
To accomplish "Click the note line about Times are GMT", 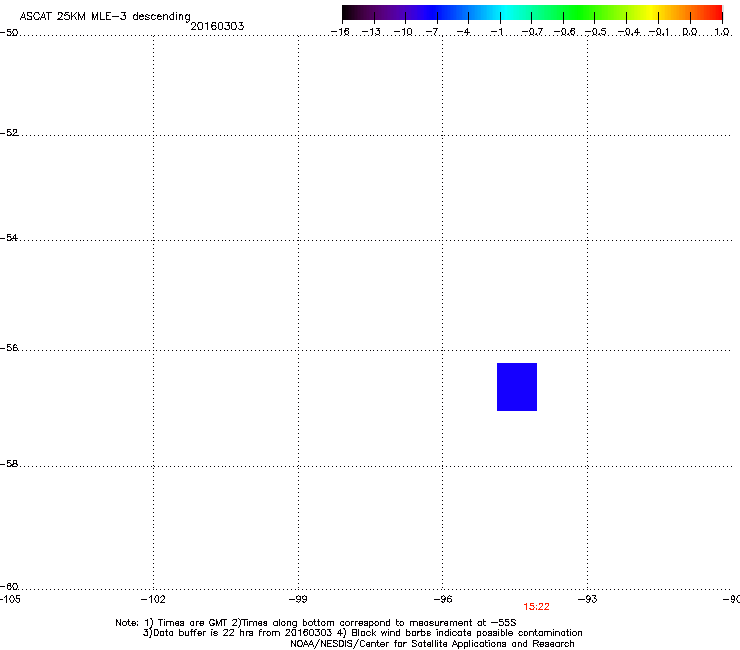I will coord(316,623).
